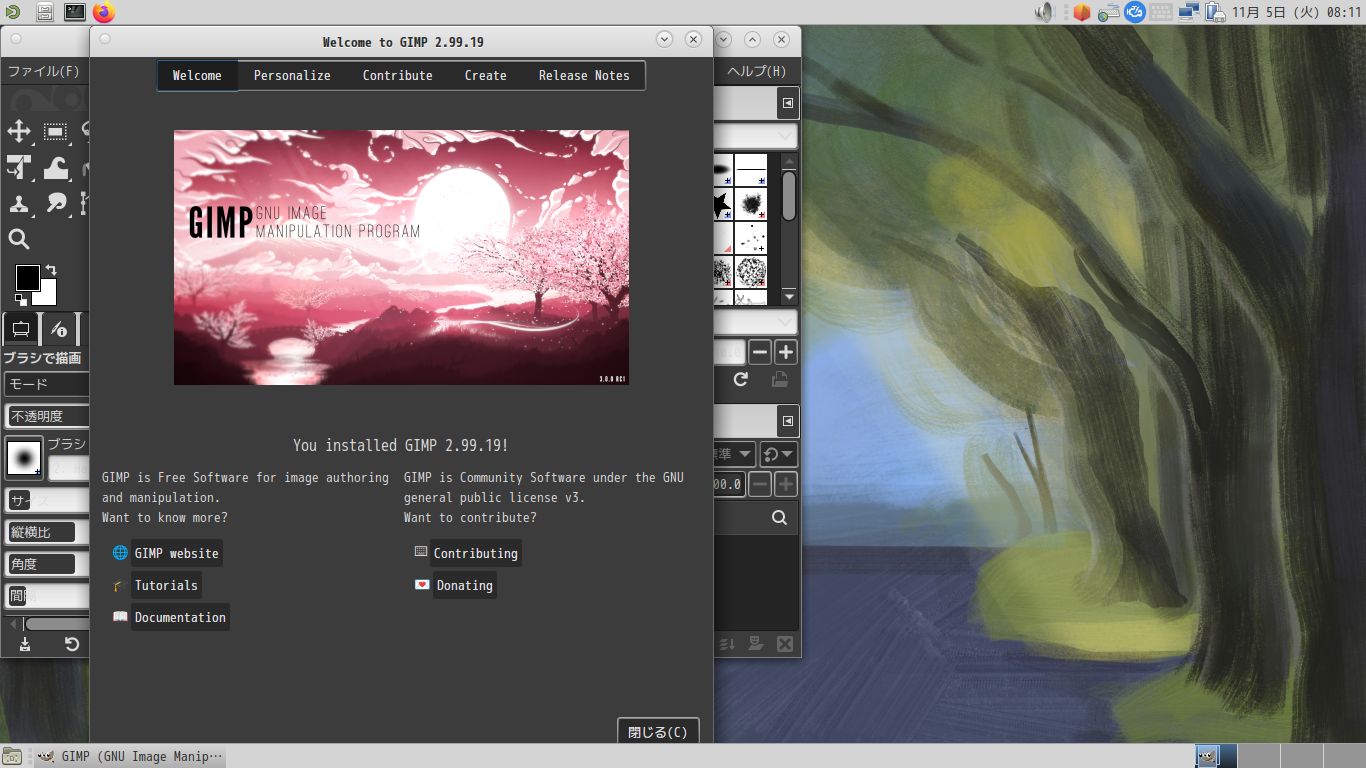Click the battery power indicator
Screen dimensions: 1366x768
(1216, 12)
